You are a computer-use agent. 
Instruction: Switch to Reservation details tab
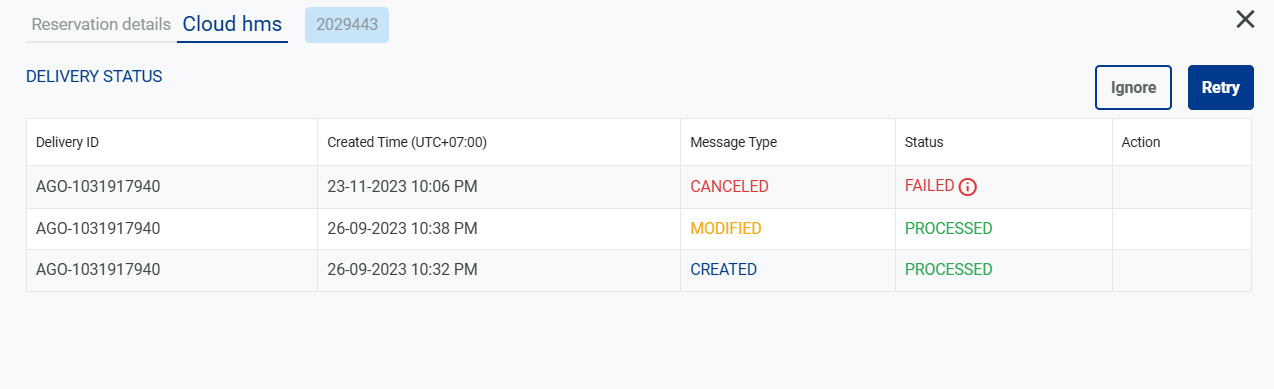pyautogui.click(x=101, y=25)
